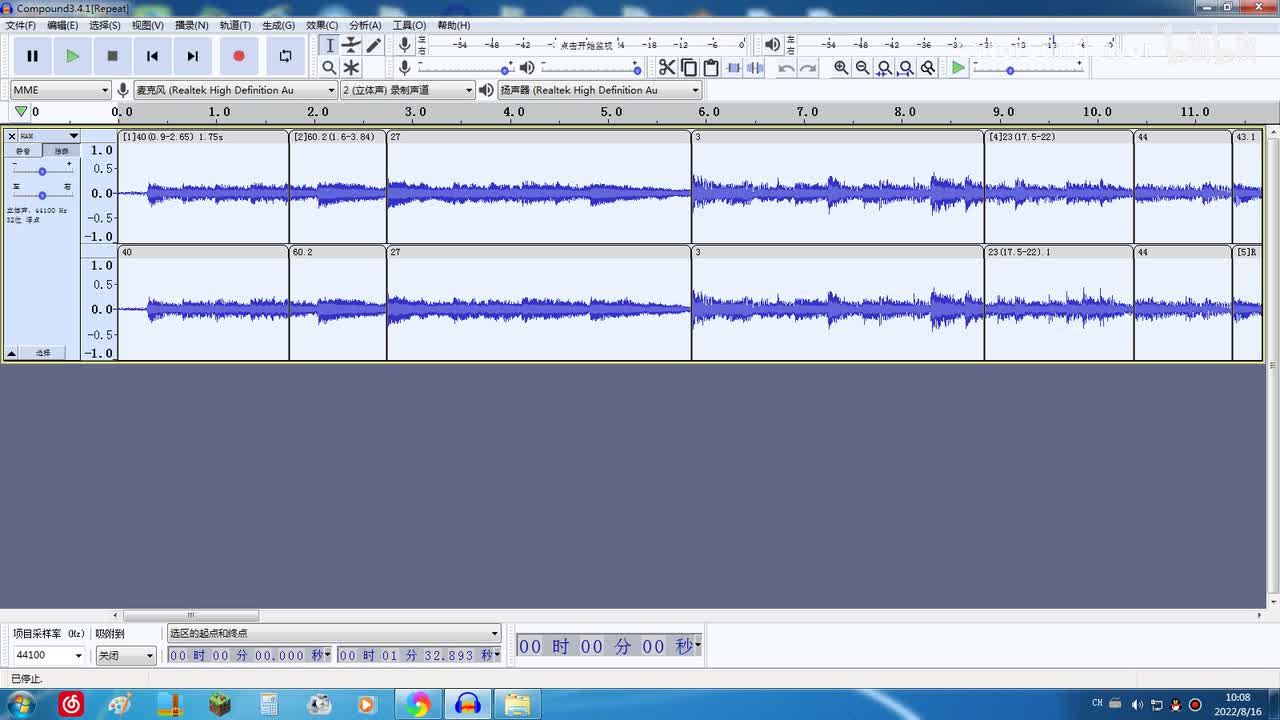Open the 播录(N) menu

coord(192,25)
